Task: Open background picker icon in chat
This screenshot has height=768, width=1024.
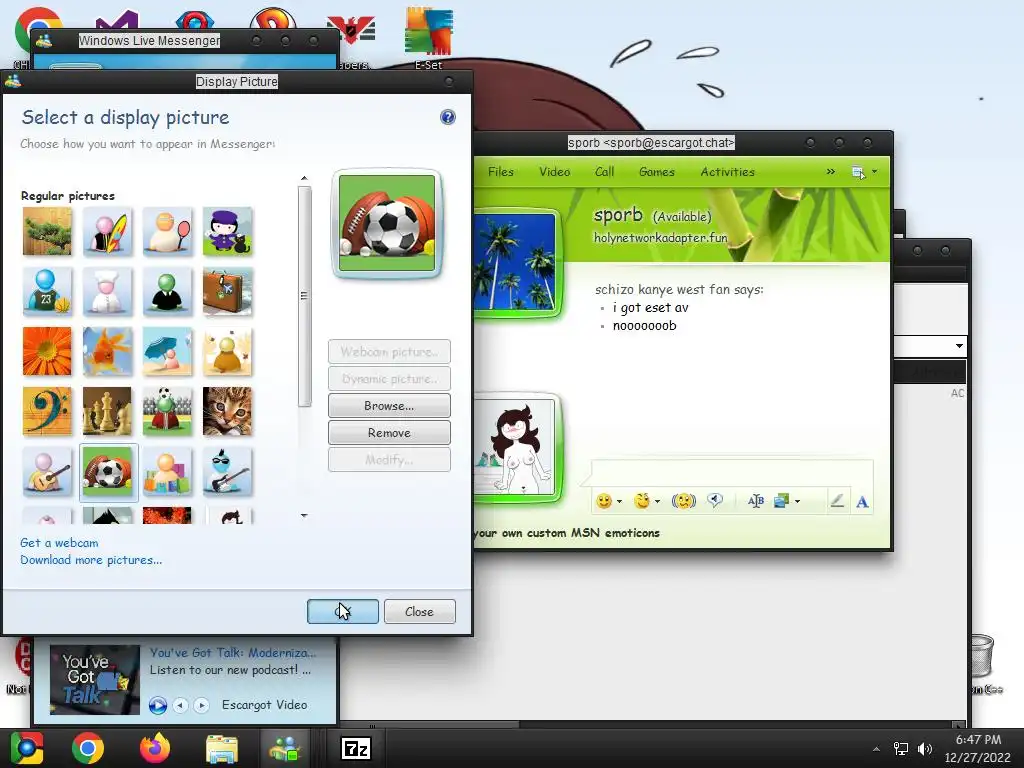Action: tap(781, 502)
